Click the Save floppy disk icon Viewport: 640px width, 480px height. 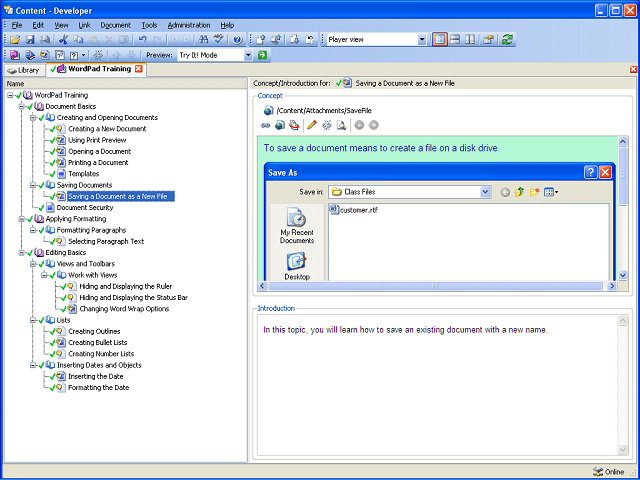[x=30, y=40]
